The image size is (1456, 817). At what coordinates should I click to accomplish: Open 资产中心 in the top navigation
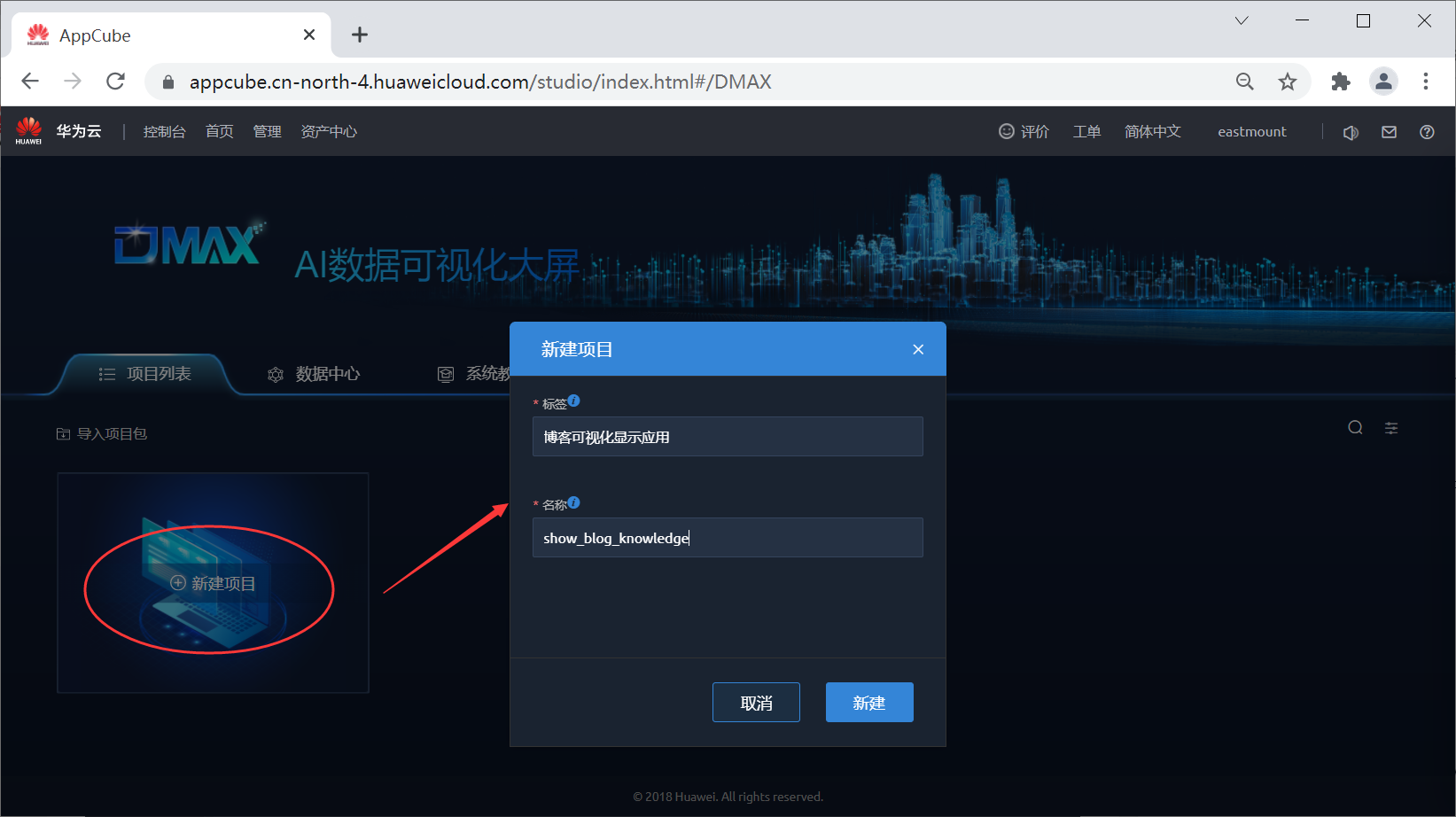coord(329,131)
